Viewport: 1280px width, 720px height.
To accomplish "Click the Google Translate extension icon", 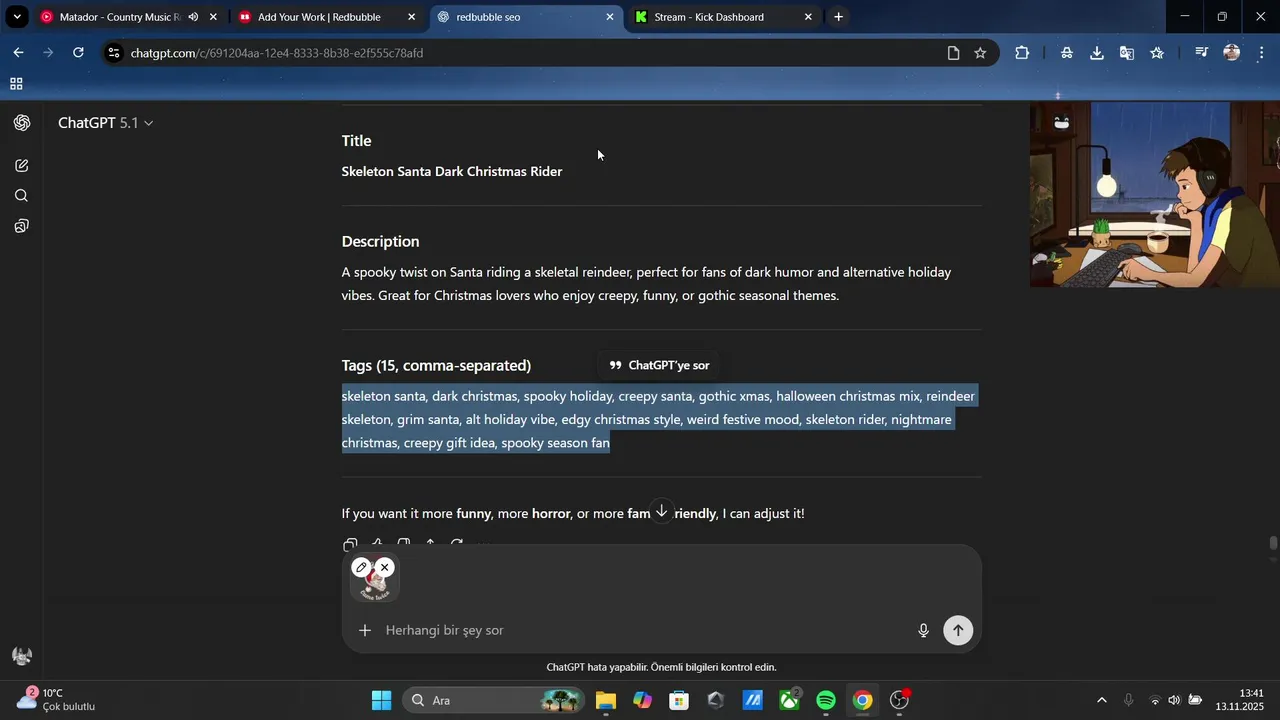I will (x=1127, y=53).
